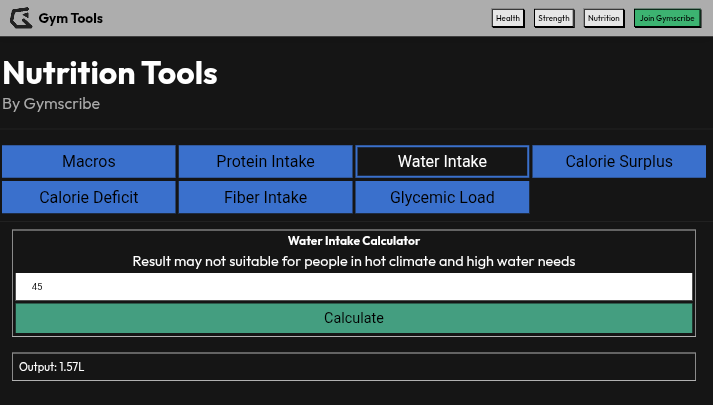713x405 pixels.
Task: Select the Water Intake tab
Action: (x=442, y=161)
